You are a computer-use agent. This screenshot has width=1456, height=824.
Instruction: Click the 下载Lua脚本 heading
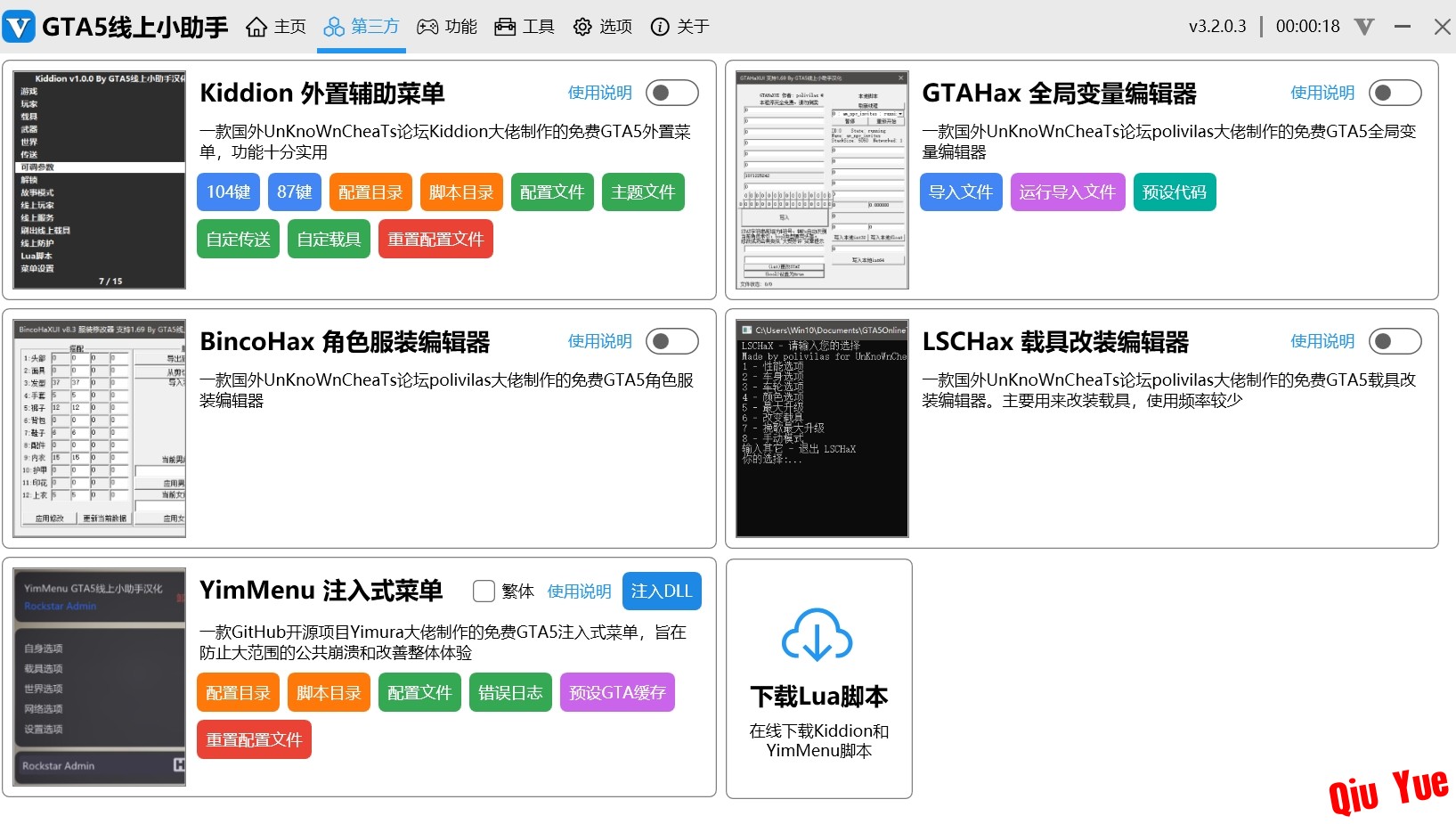tap(819, 696)
